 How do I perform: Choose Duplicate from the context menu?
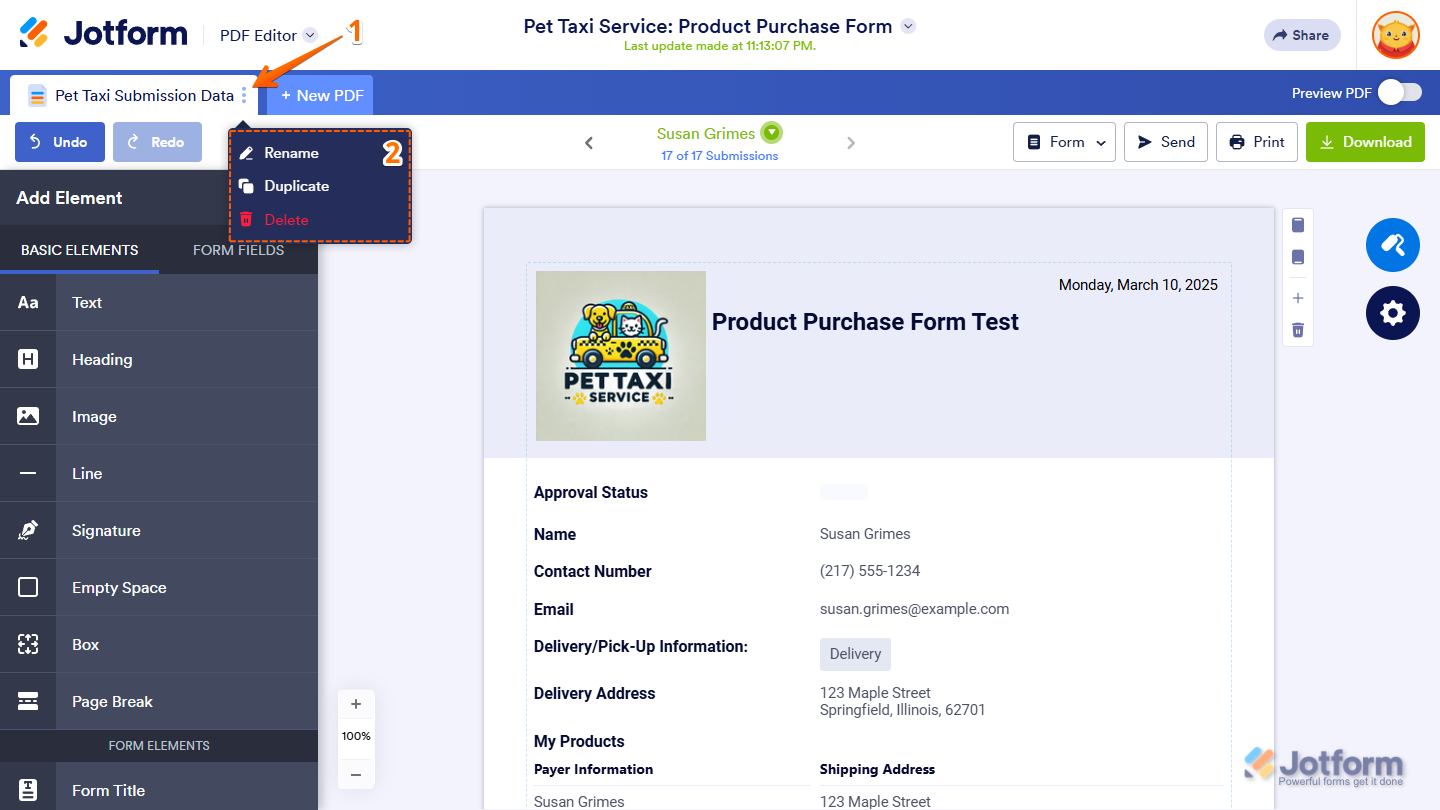coord(296,186)
